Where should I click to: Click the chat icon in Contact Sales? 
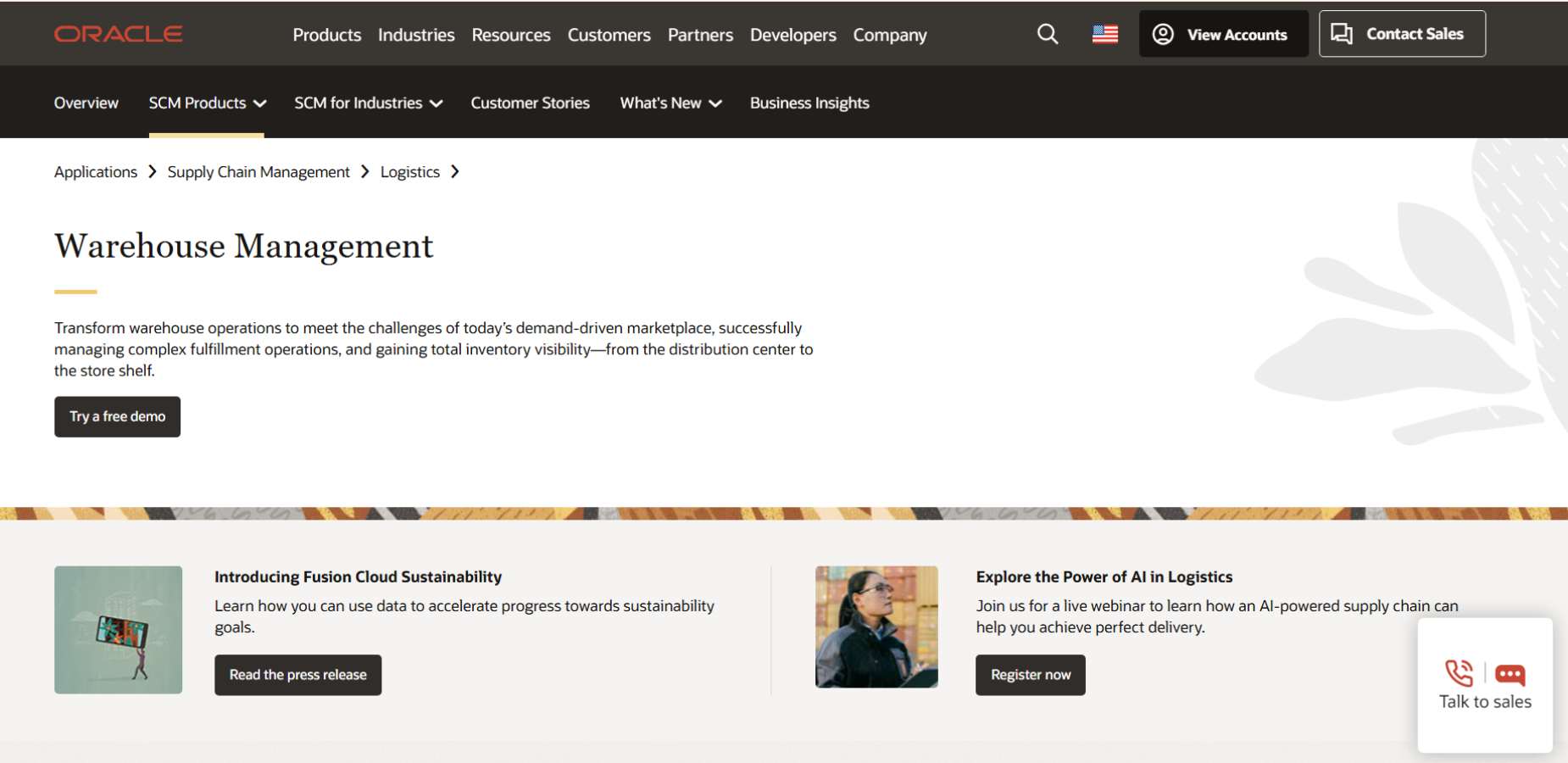[x=1342, y=34]
